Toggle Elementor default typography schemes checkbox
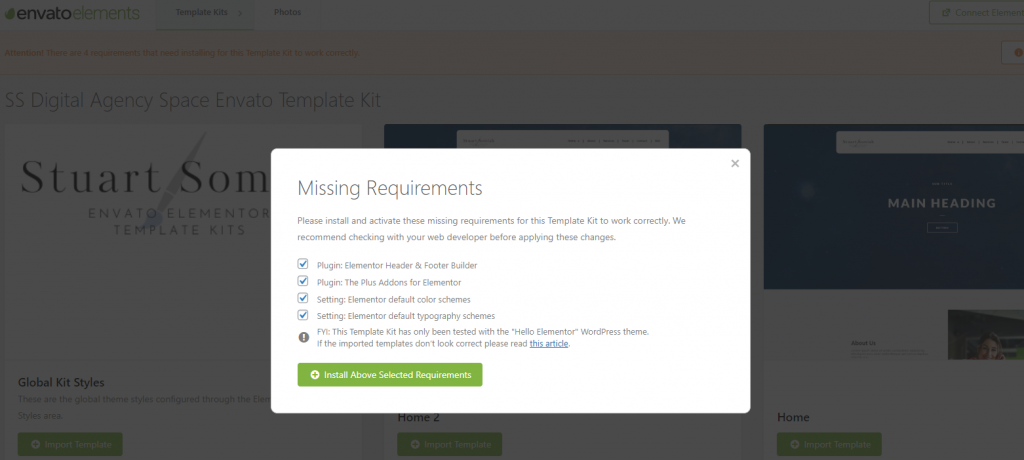Screen dimensions: 1024x460 pyautogui.click(x=303, y=315)
